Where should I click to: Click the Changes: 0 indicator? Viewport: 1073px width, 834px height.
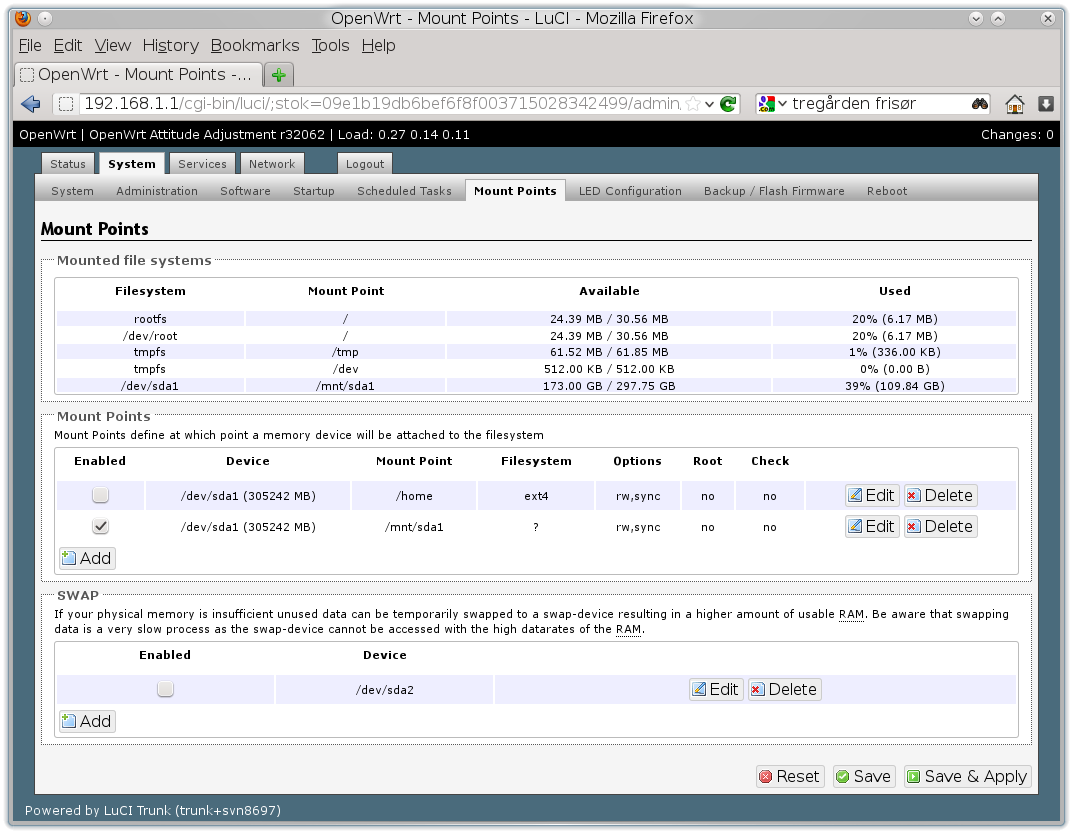(x=1017, y=135)
